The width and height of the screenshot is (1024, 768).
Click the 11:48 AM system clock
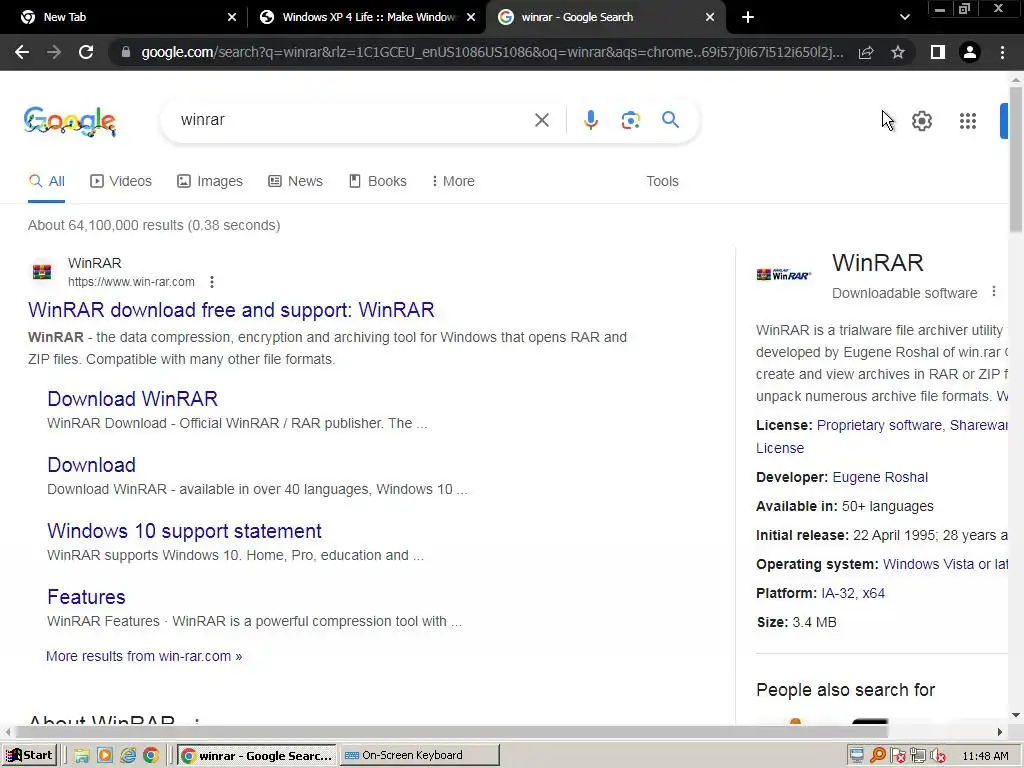[985, 756]
